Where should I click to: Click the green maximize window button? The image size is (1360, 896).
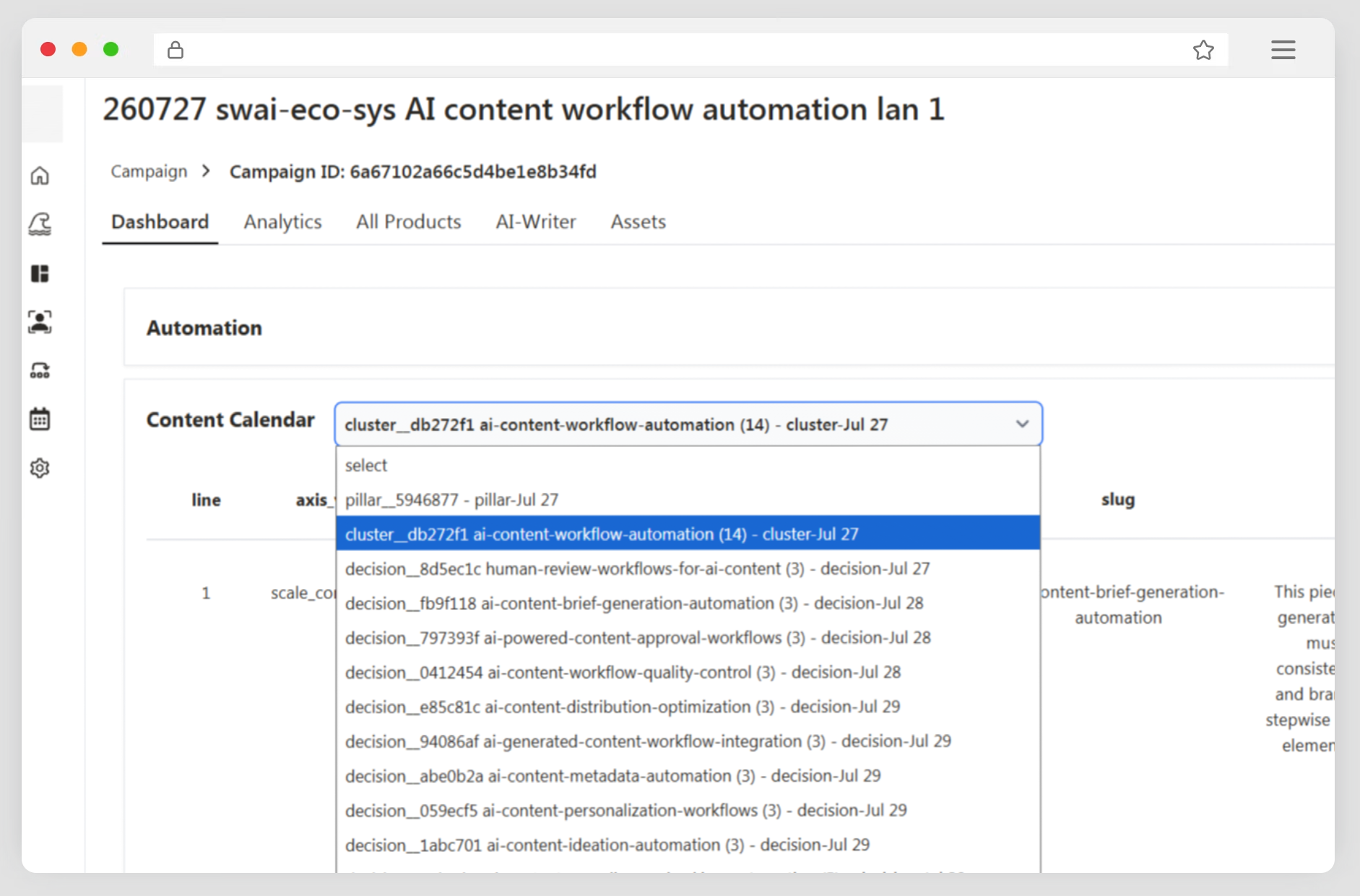tap(111, 49)
